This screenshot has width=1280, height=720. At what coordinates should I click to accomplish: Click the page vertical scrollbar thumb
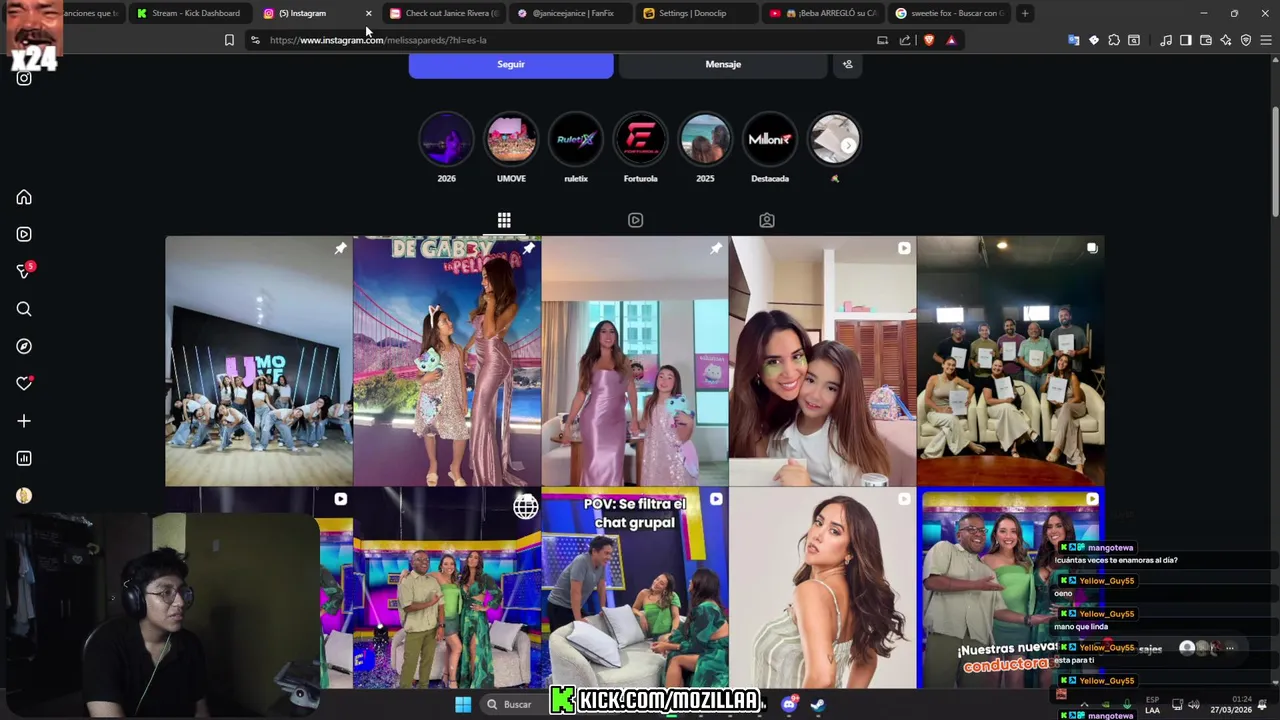click(x=1274, y=160)
